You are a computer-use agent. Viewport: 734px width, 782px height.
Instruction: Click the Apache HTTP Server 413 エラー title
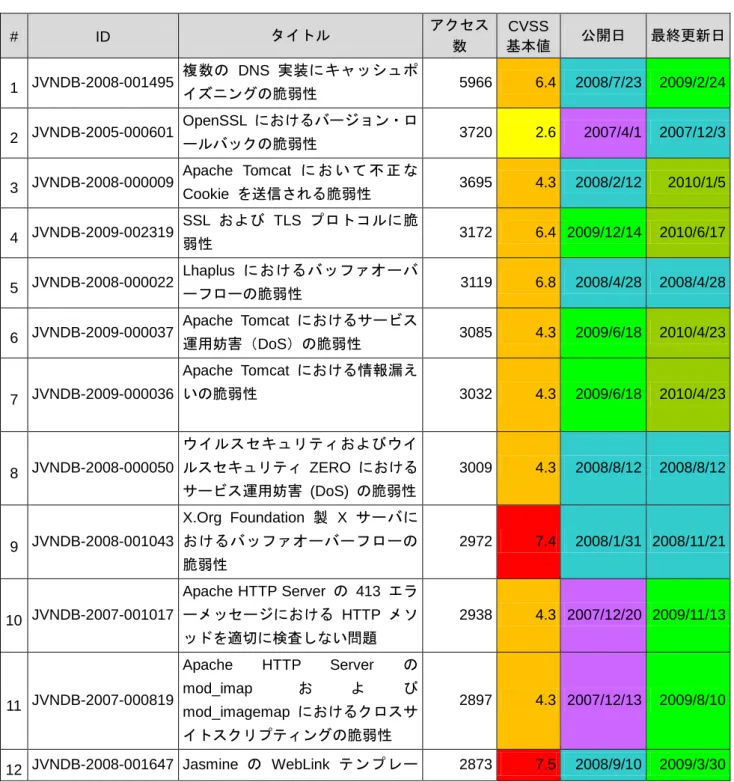pos(300,615)
